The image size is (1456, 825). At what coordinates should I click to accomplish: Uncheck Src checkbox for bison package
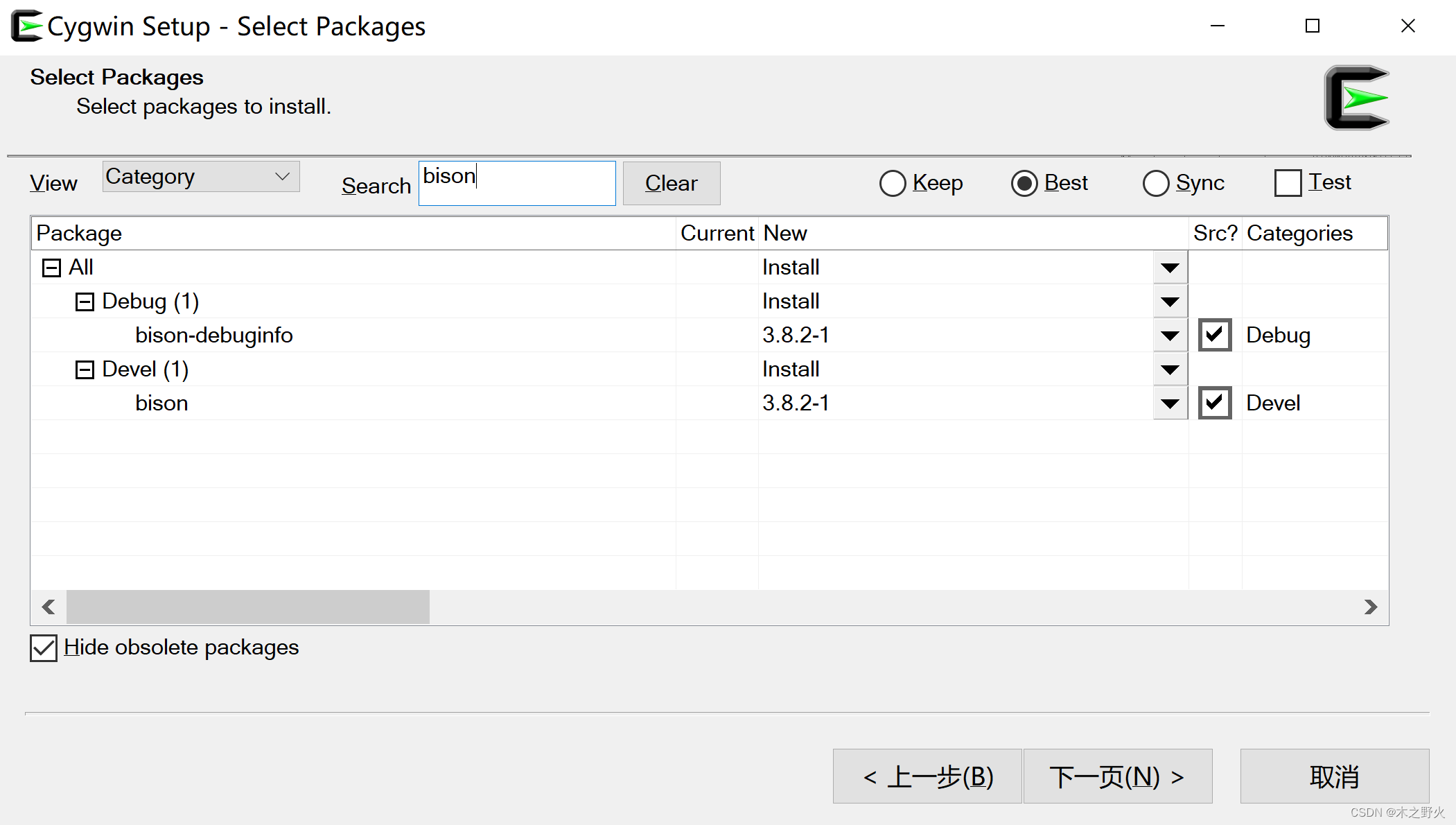coord(1215,403)
